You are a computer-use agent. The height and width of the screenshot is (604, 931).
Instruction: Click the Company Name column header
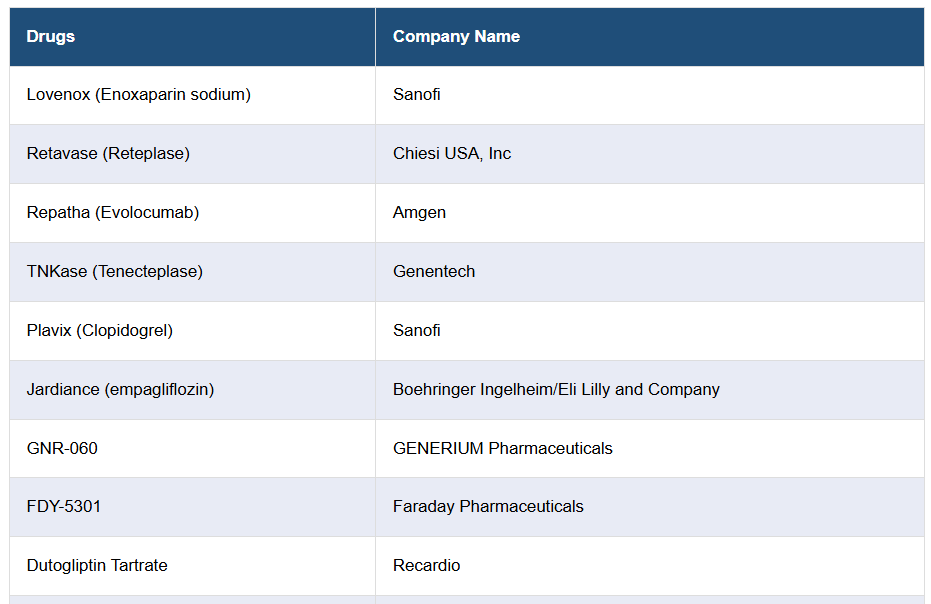456,36
